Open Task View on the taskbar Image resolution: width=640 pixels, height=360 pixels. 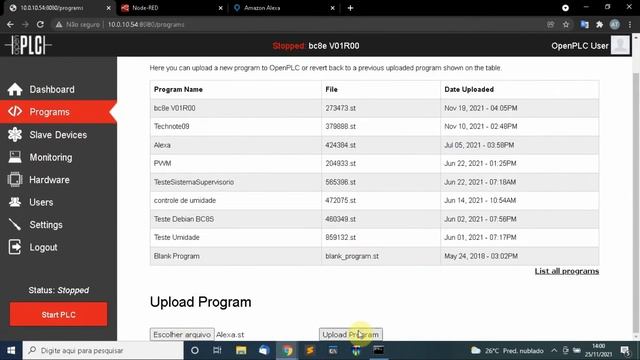[x=217, y=350]
